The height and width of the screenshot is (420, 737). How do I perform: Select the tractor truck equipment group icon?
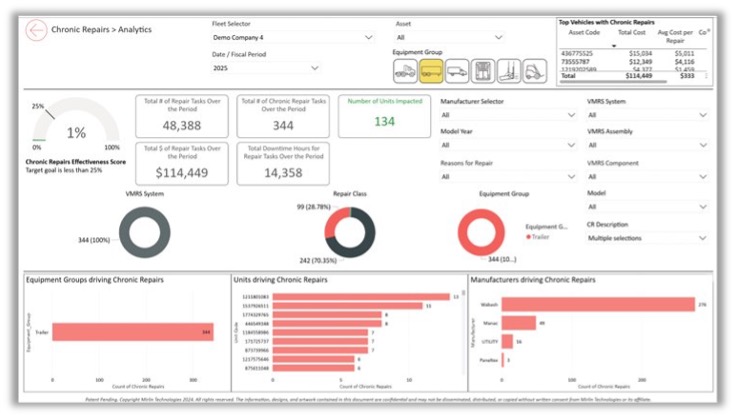pyautogui.click(x=406, y=70)
